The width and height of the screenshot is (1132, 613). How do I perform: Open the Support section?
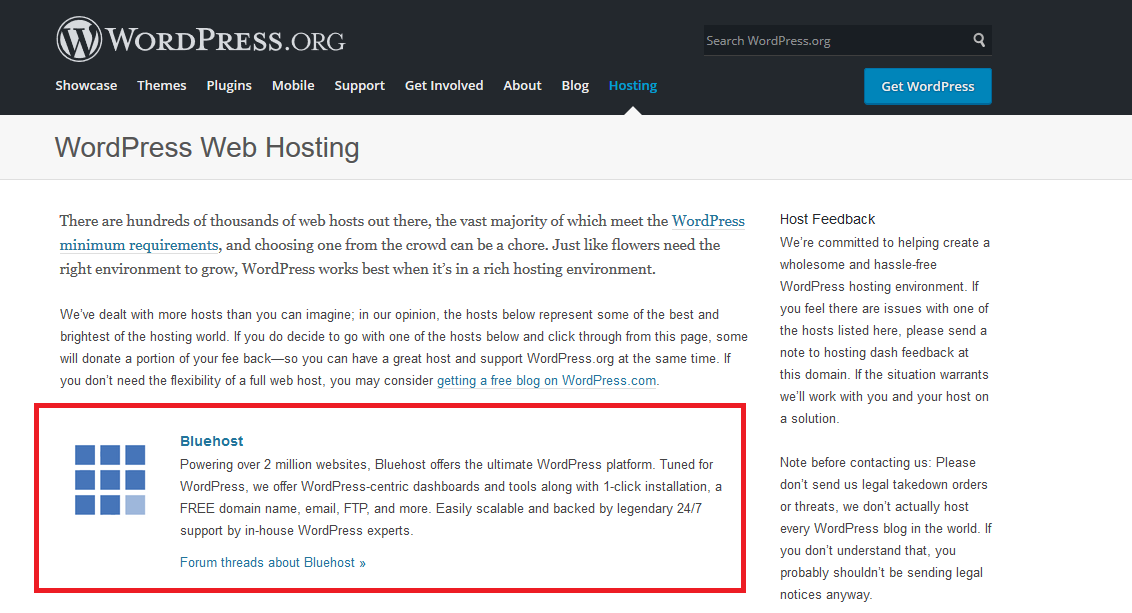point(360,85)
